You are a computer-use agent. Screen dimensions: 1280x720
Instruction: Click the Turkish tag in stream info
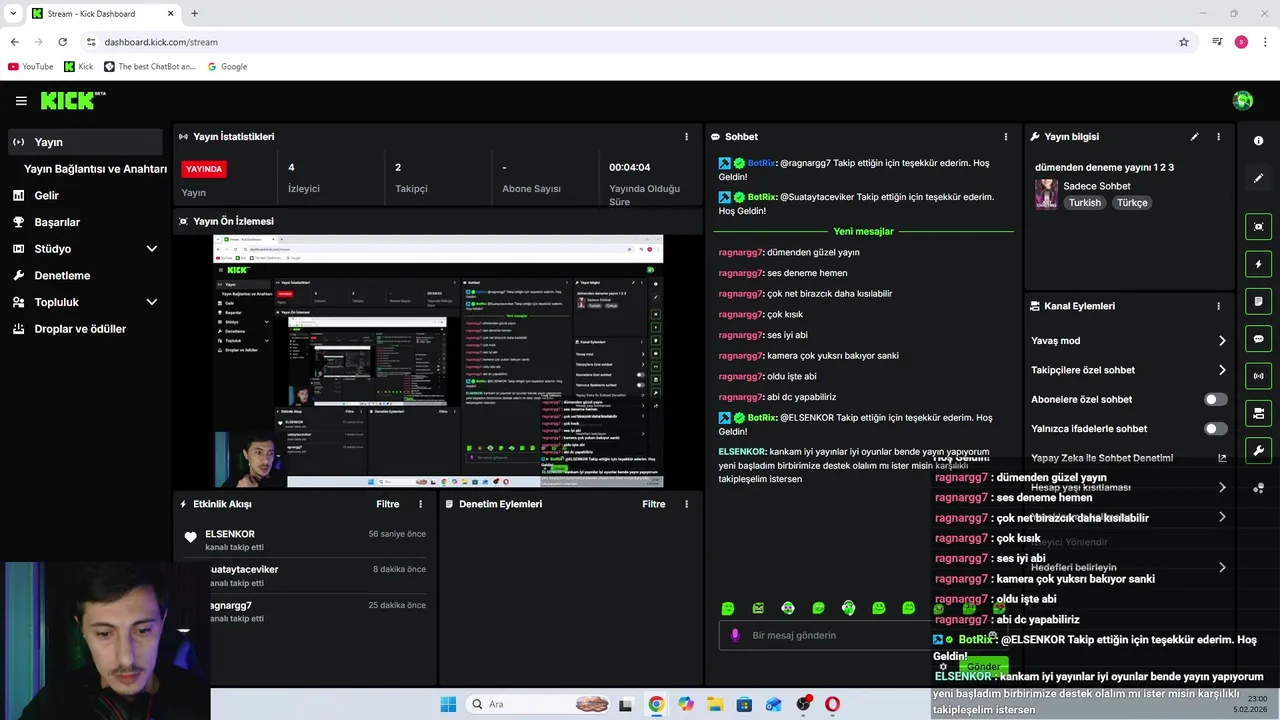tap(1084, 203)
